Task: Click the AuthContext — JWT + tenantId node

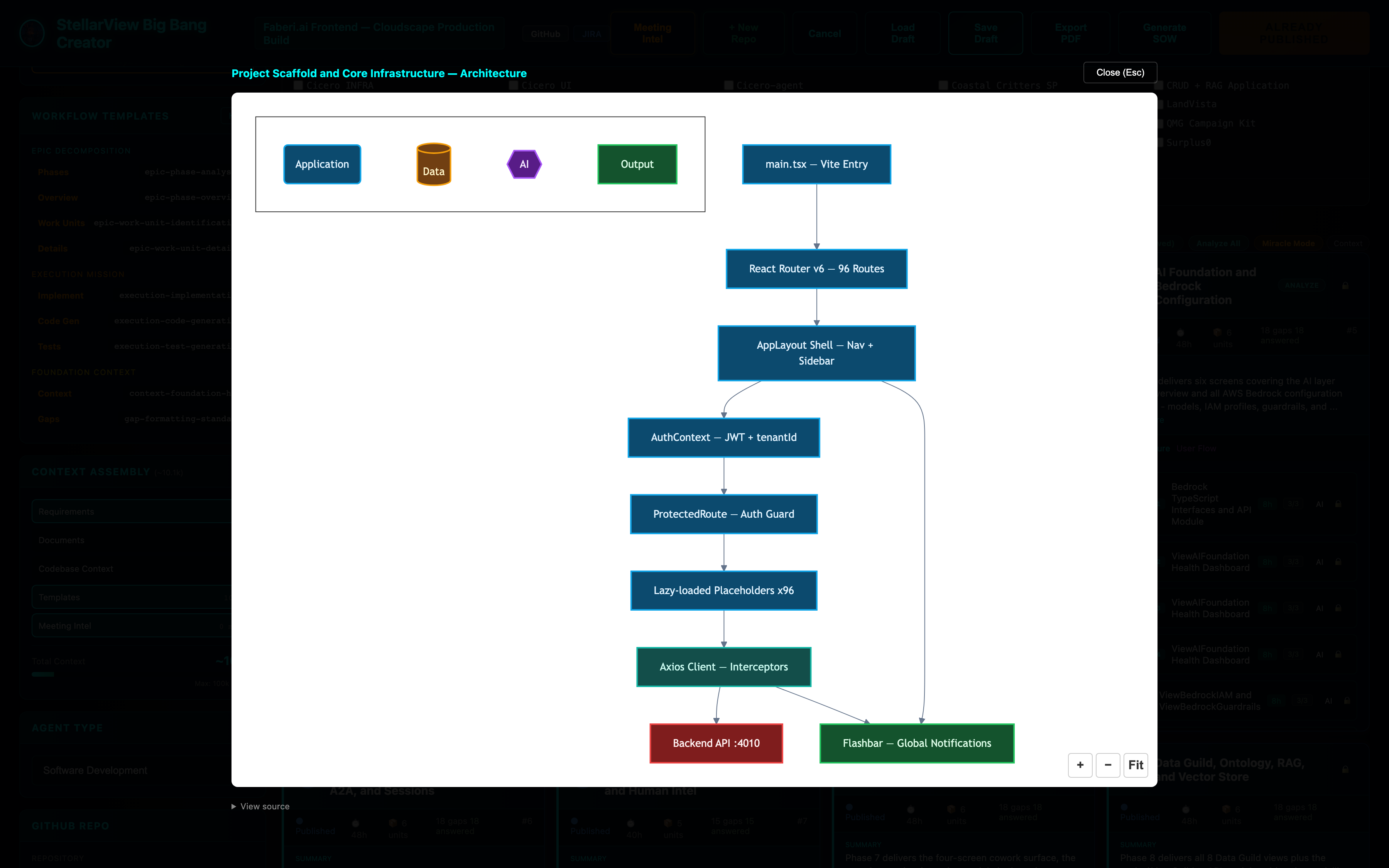Action: click(724, 437)
